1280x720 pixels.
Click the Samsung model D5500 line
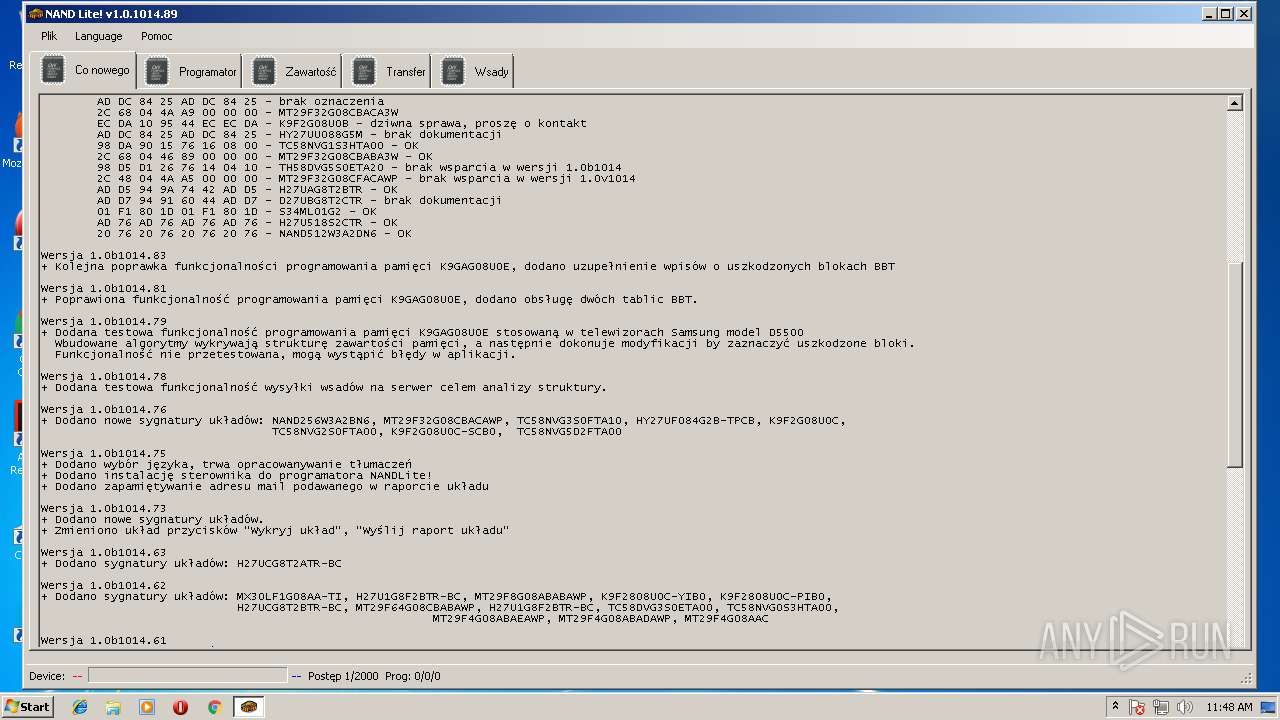(x=422, y=333)
